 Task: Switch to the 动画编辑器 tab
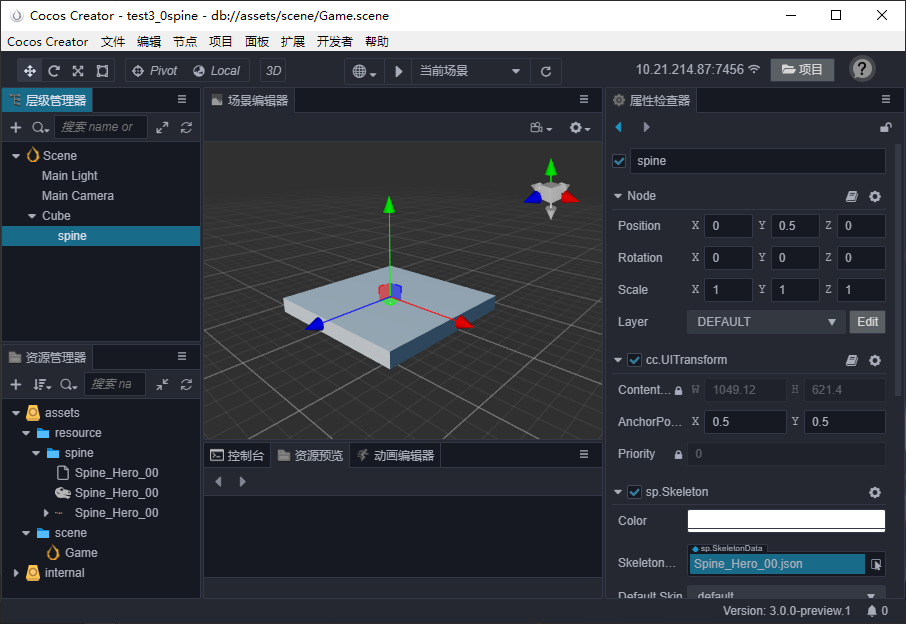pyautogui.click(x=395, y=455)
